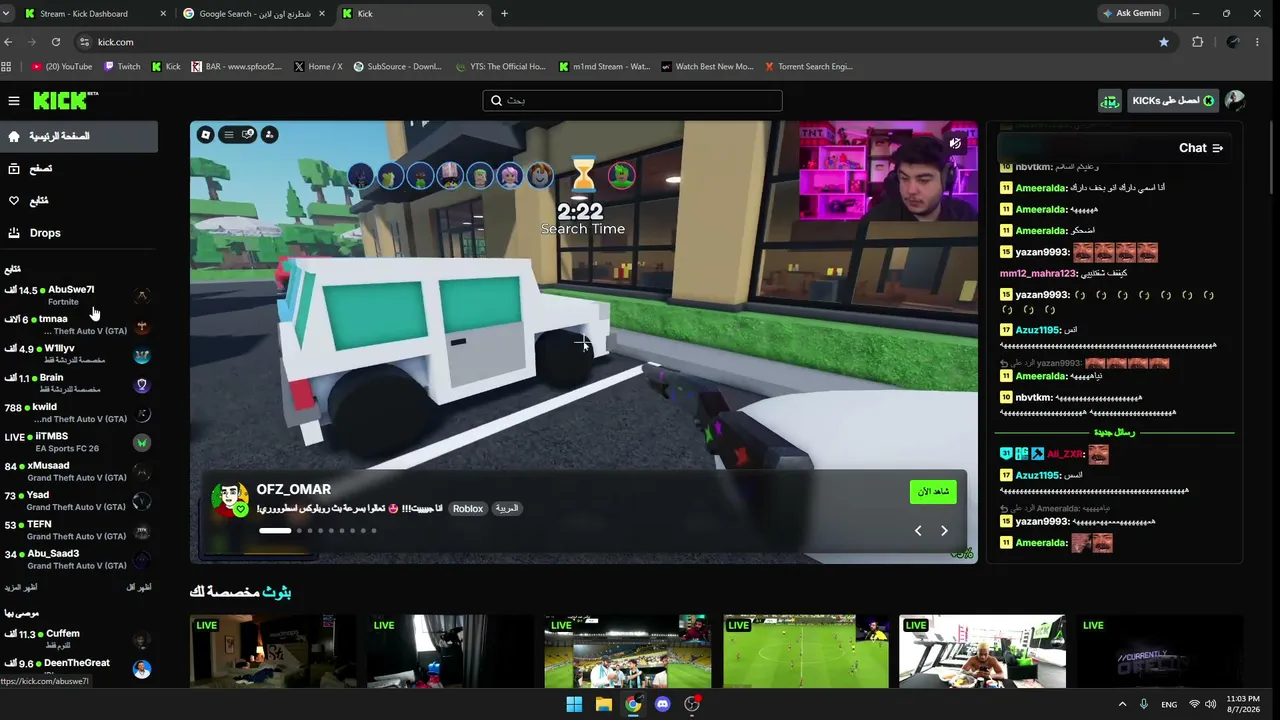1280x720 pixels.
Task: Open the Chrome profile icon in toolbar
Action: (1233, 42)
